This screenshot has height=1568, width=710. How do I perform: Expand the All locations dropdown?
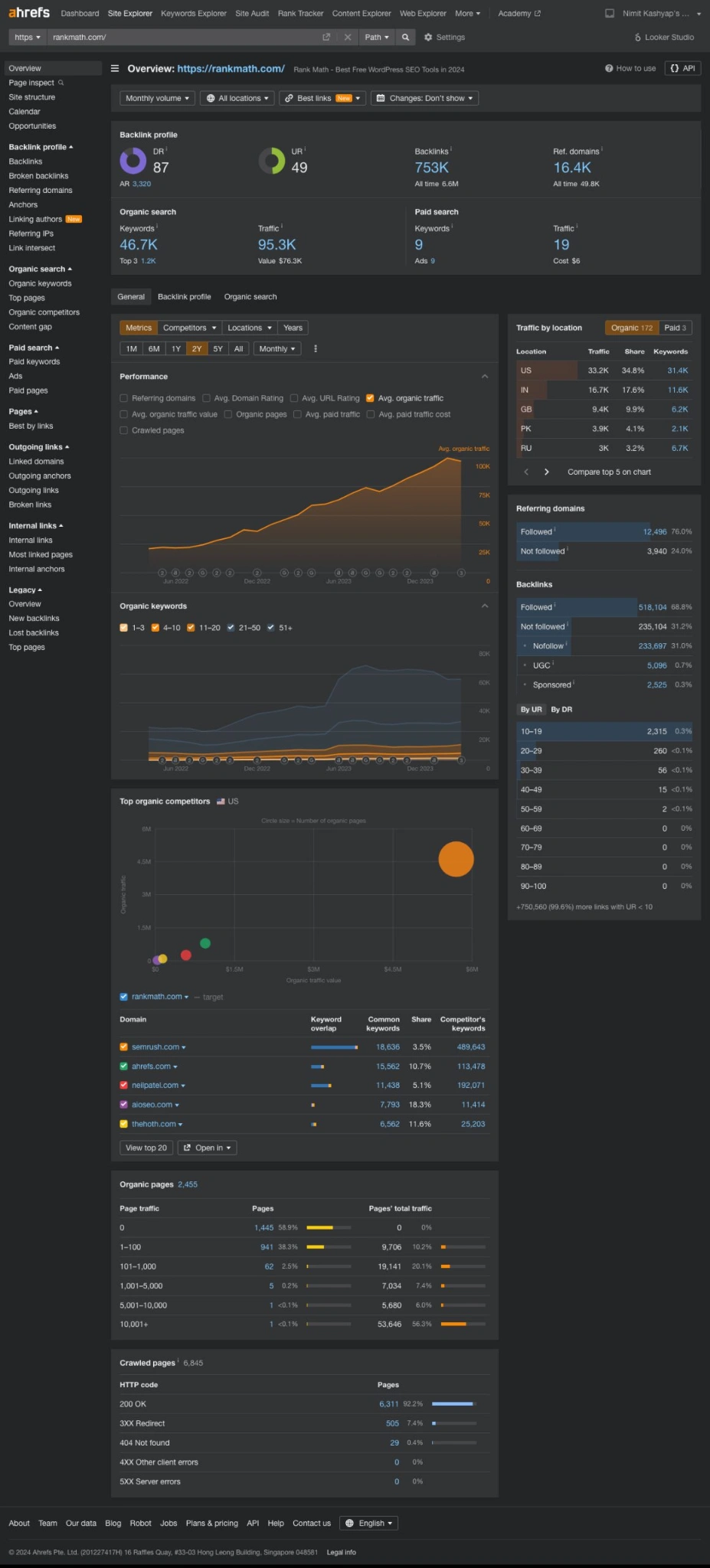tap(237, 98)
